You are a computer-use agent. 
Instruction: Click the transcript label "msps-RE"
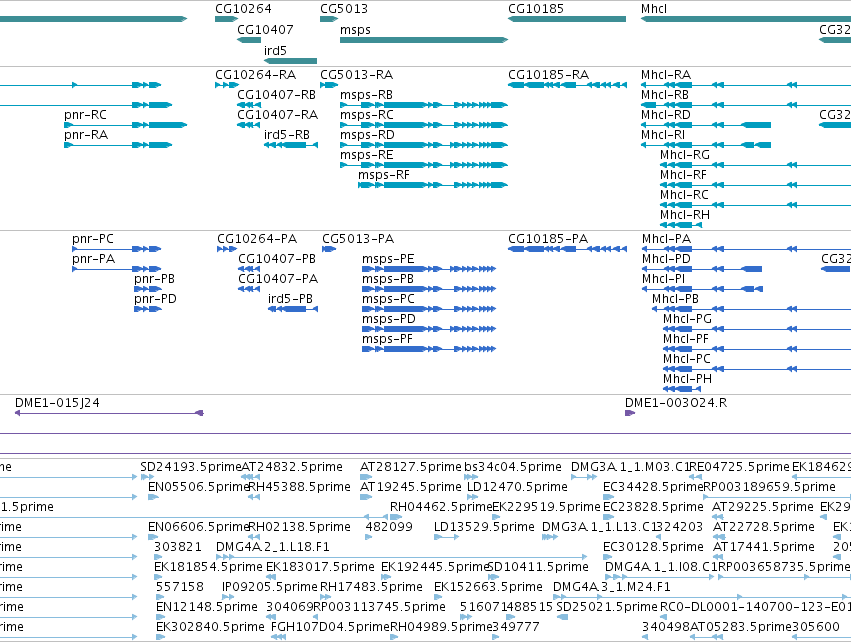click(x=366, y=155)
